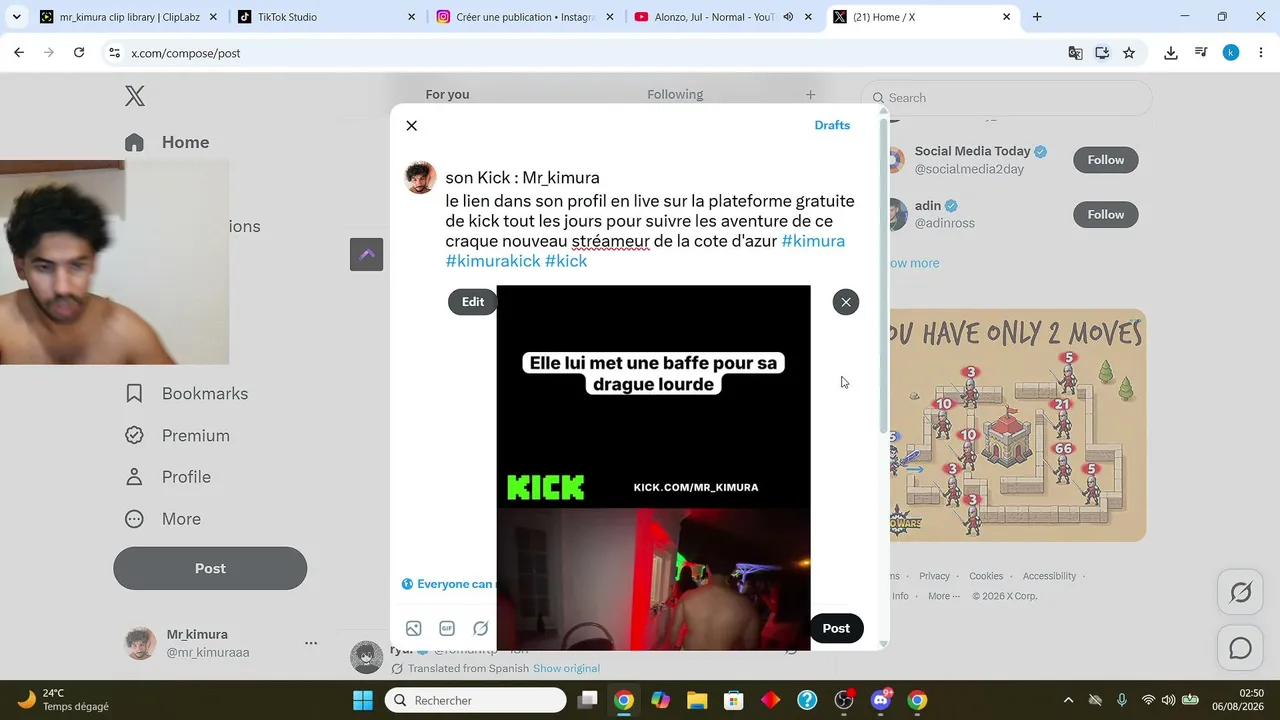Viewport: 1280px width, 720px height.
Task: Open the Cookies footer link
Action: [x=986, y=576]
